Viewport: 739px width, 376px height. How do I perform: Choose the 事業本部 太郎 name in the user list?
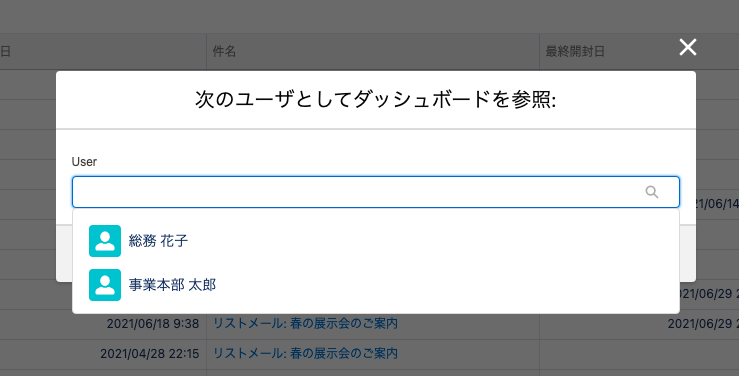coord(172,285)
